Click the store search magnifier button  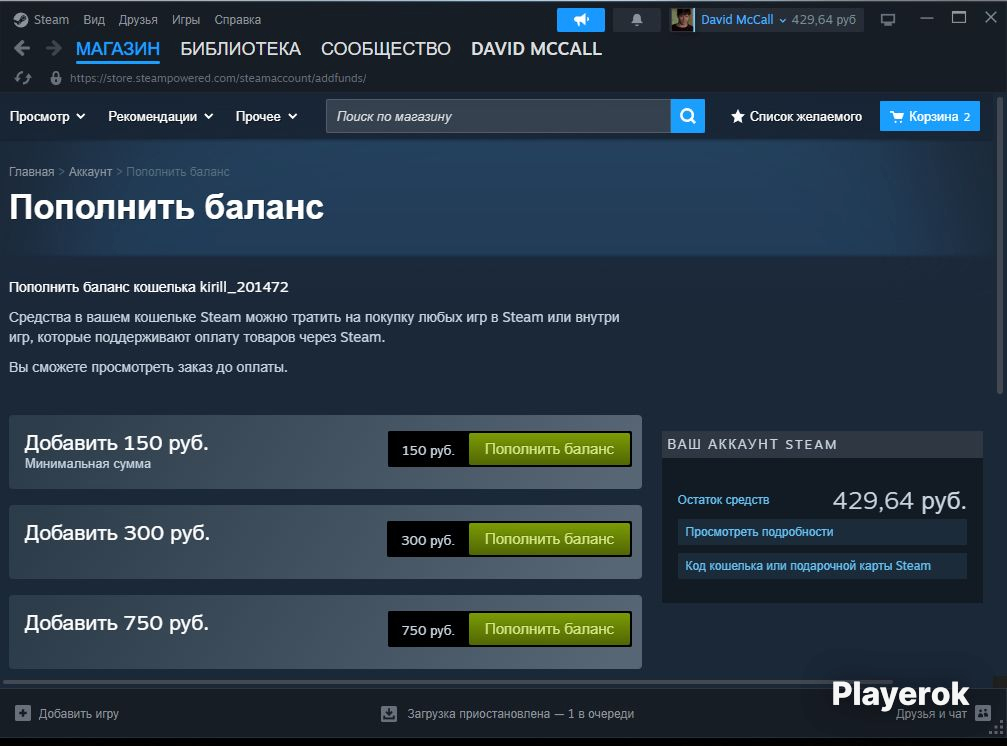687,116
